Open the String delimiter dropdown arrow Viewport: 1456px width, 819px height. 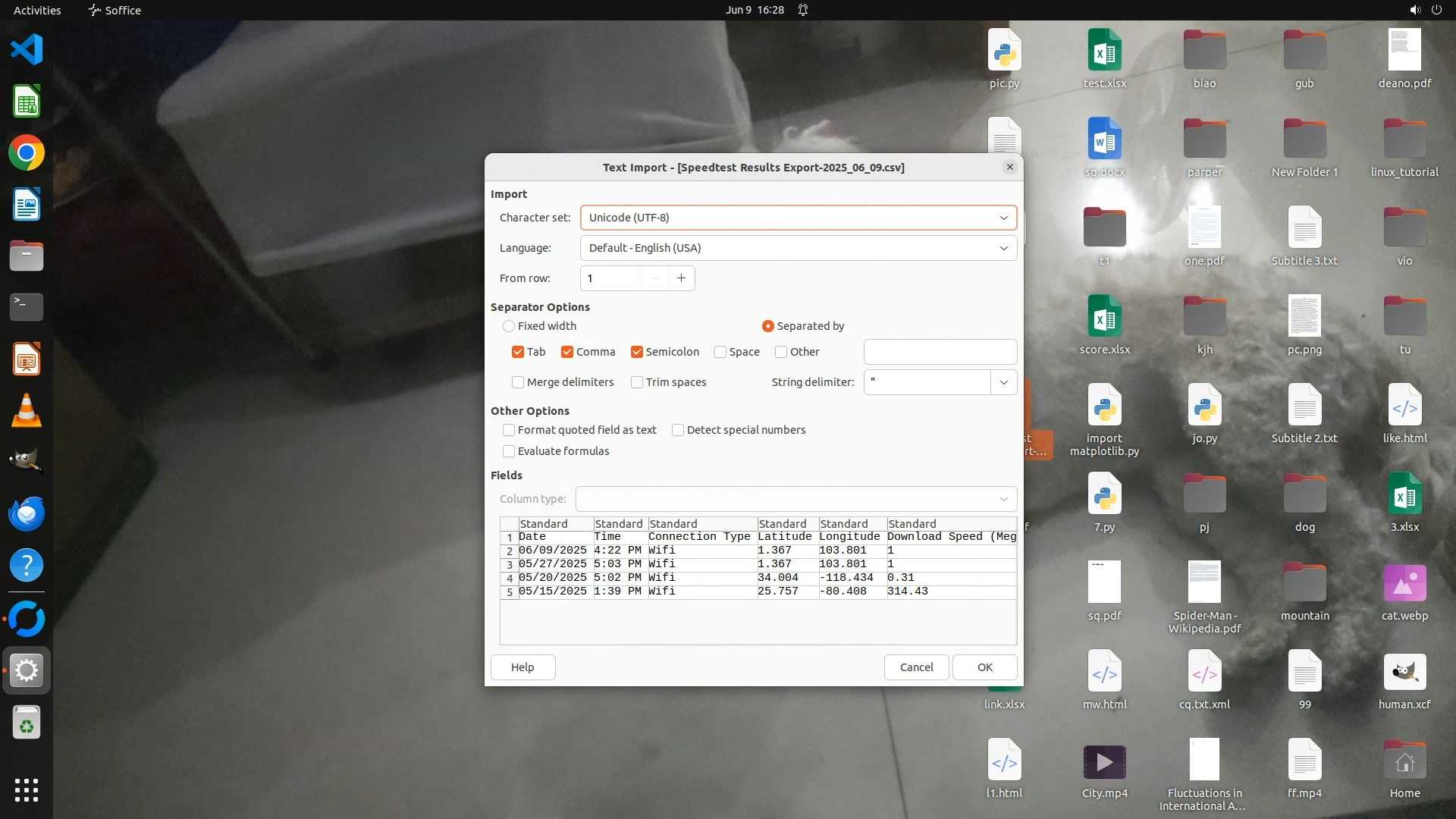click(1003, 382)
